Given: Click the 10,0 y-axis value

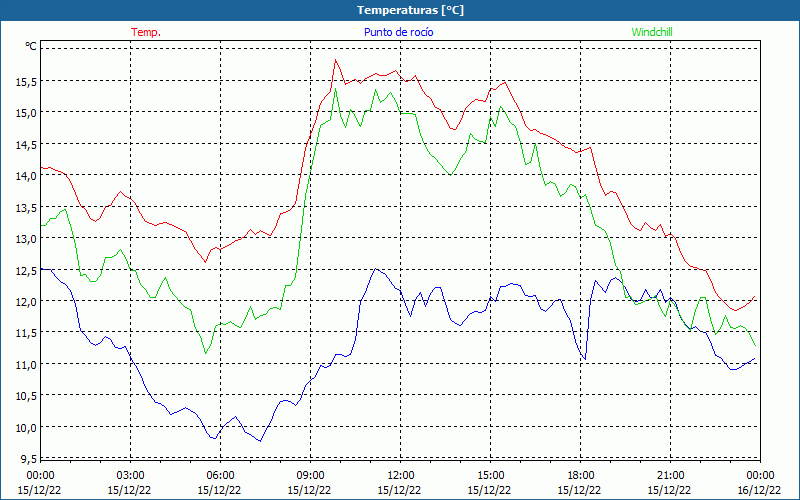Looking at the screenshot, I should pos(26,428).
